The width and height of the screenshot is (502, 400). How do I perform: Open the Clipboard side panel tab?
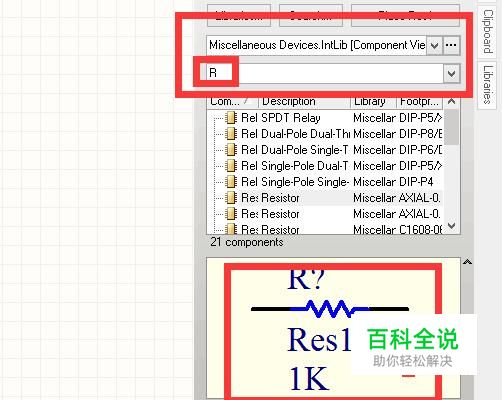(x=488, y=31)
